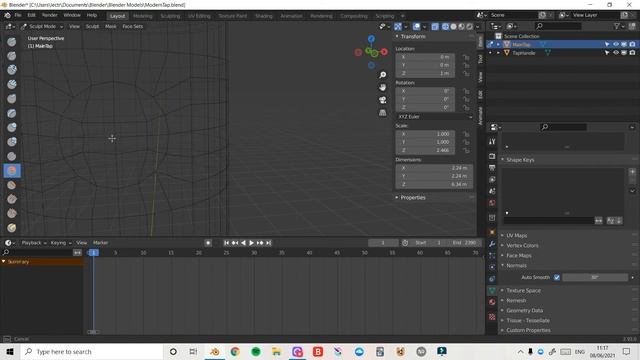
Task: Click the Scene Collection icon in outliner
Action: pyautogui.click(x=498, y=36)
